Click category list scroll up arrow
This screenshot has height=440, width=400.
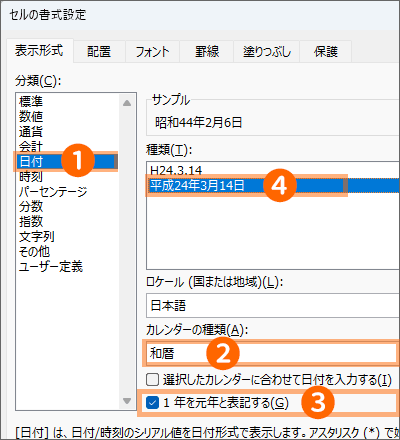[127, 103]
